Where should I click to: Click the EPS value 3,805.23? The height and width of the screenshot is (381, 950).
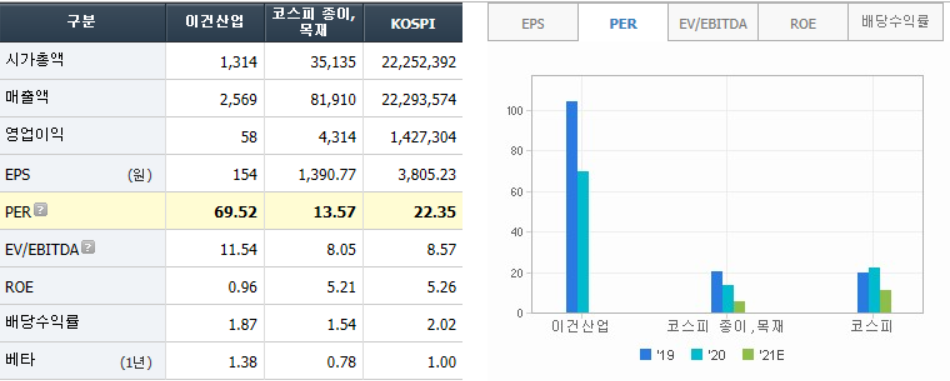pyautogui.click(x=428, y=175)
